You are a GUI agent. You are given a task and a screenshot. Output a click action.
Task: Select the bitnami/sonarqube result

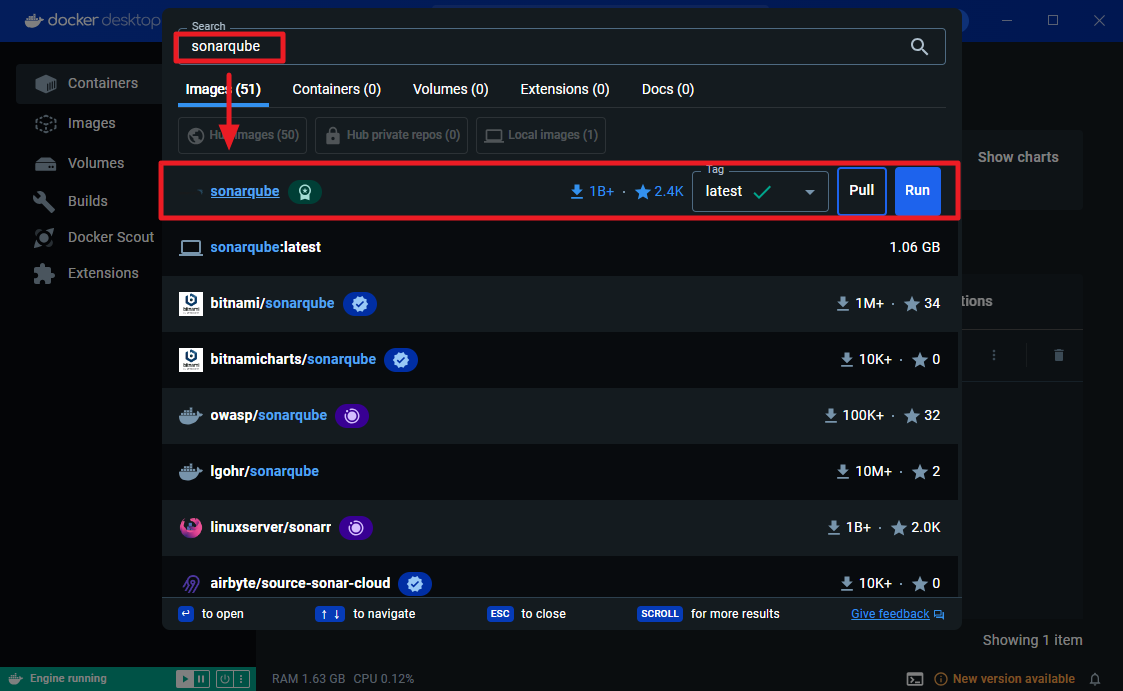click(x=560, y=304)
